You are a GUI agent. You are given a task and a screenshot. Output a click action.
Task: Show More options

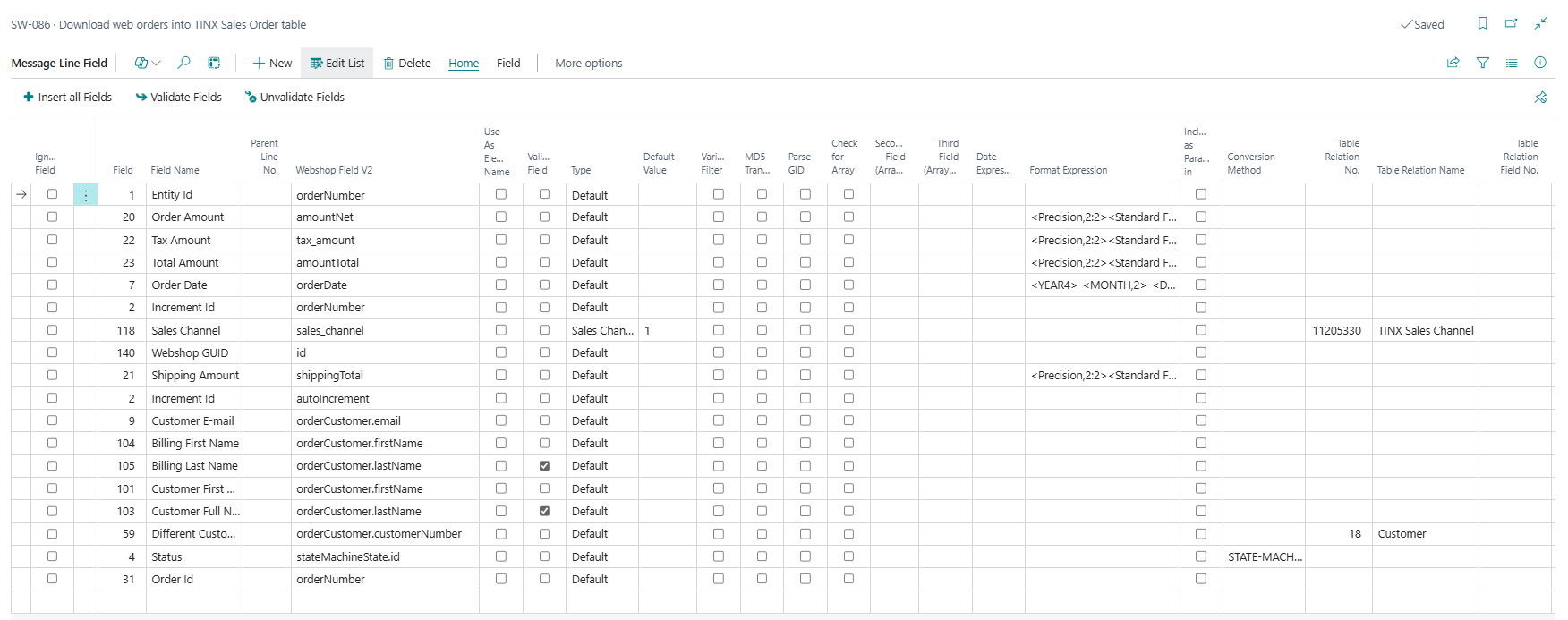point(589,63)
